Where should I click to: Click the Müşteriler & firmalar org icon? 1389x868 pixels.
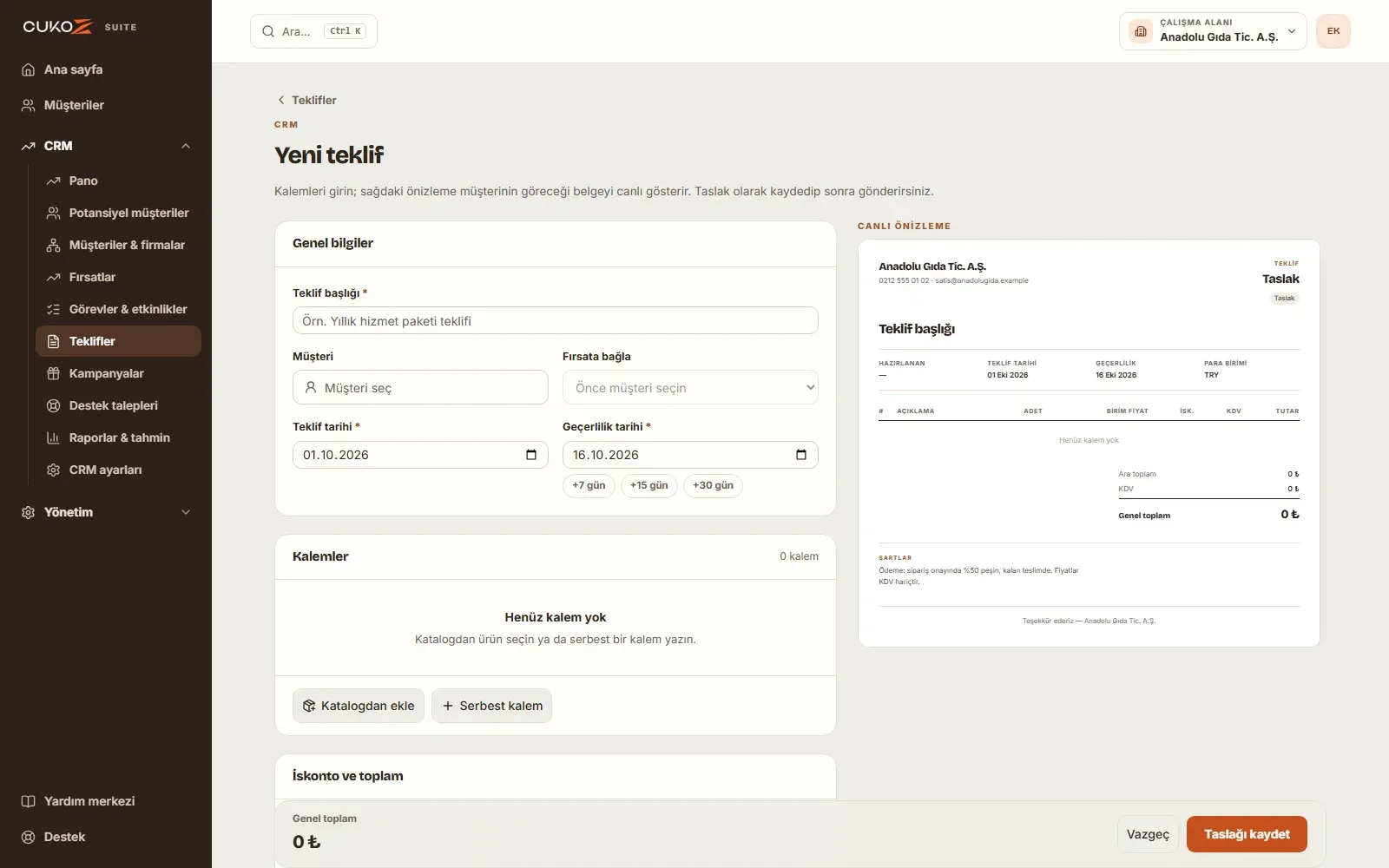(x=53, y=245)
